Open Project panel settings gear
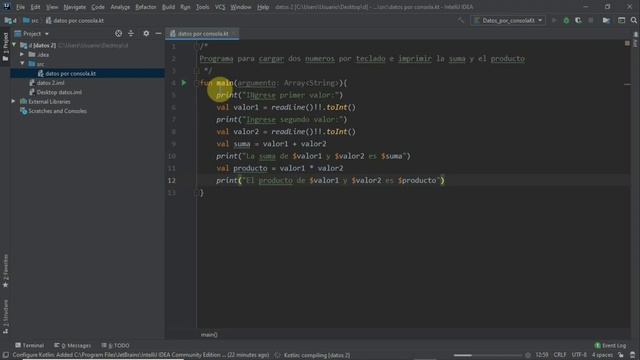 click(146, 33)
